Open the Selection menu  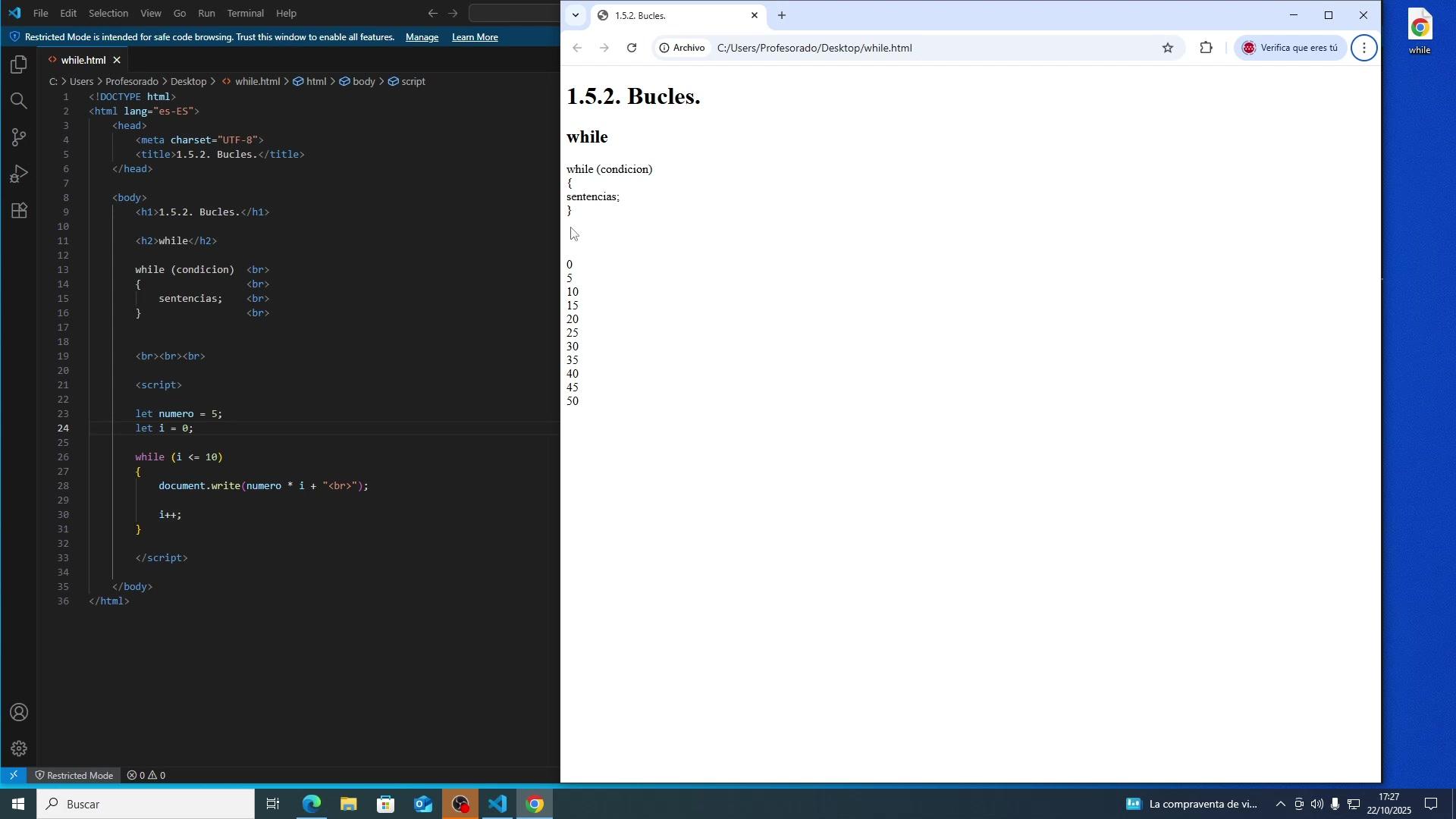(108, 13)
